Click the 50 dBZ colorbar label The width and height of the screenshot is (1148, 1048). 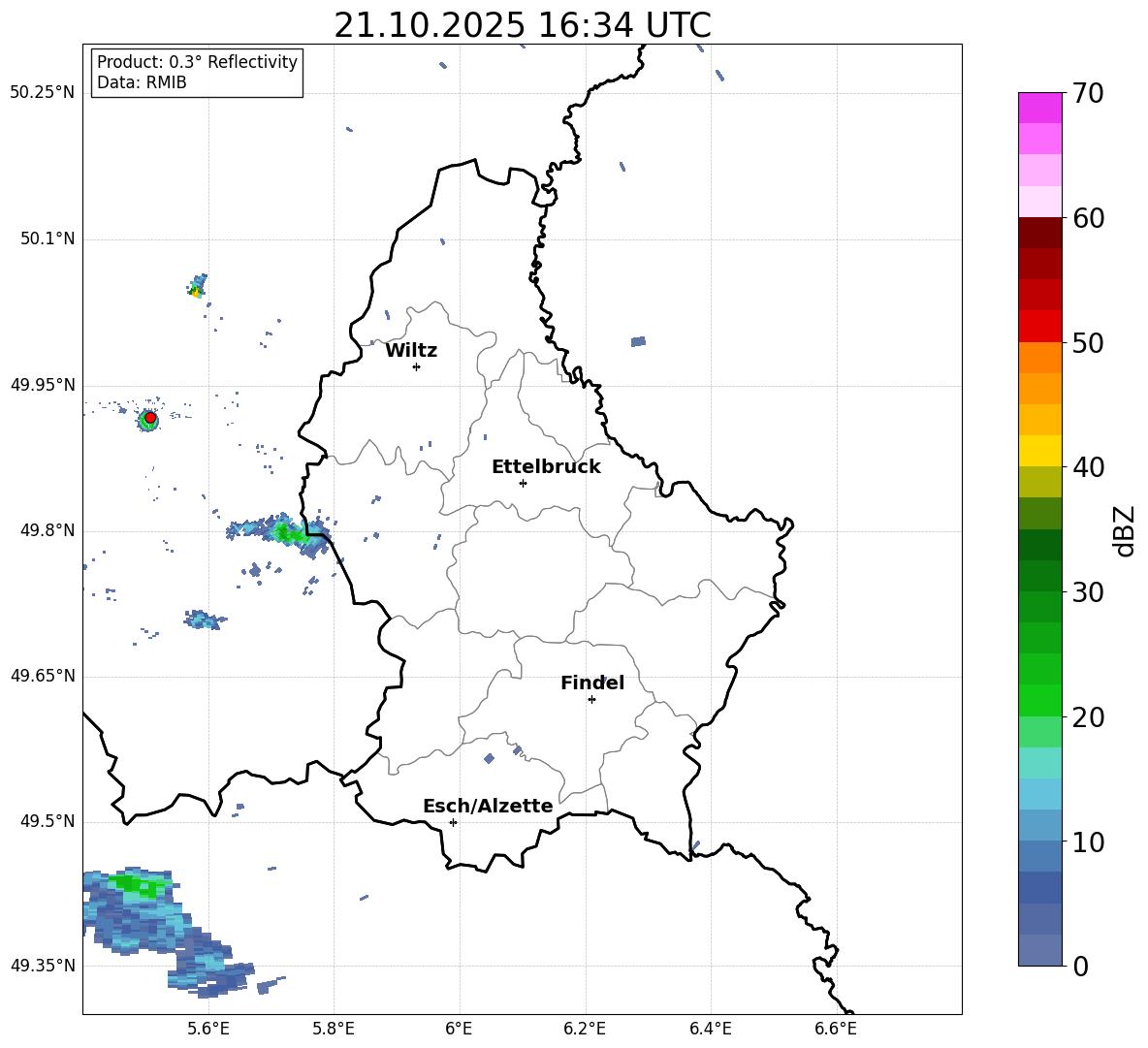(x=1087, y=342)
